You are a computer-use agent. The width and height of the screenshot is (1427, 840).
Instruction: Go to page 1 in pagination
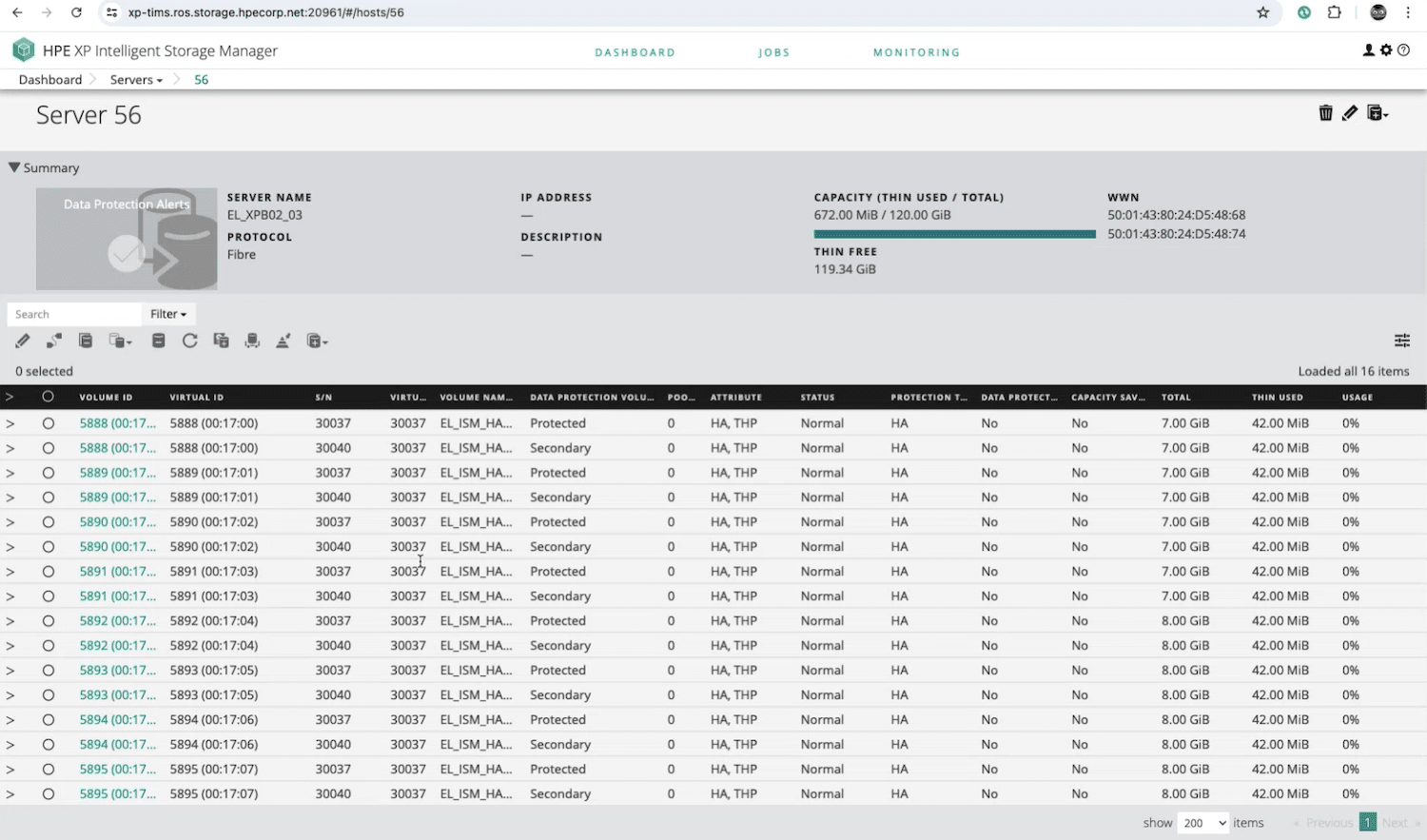pos(1368,823)
